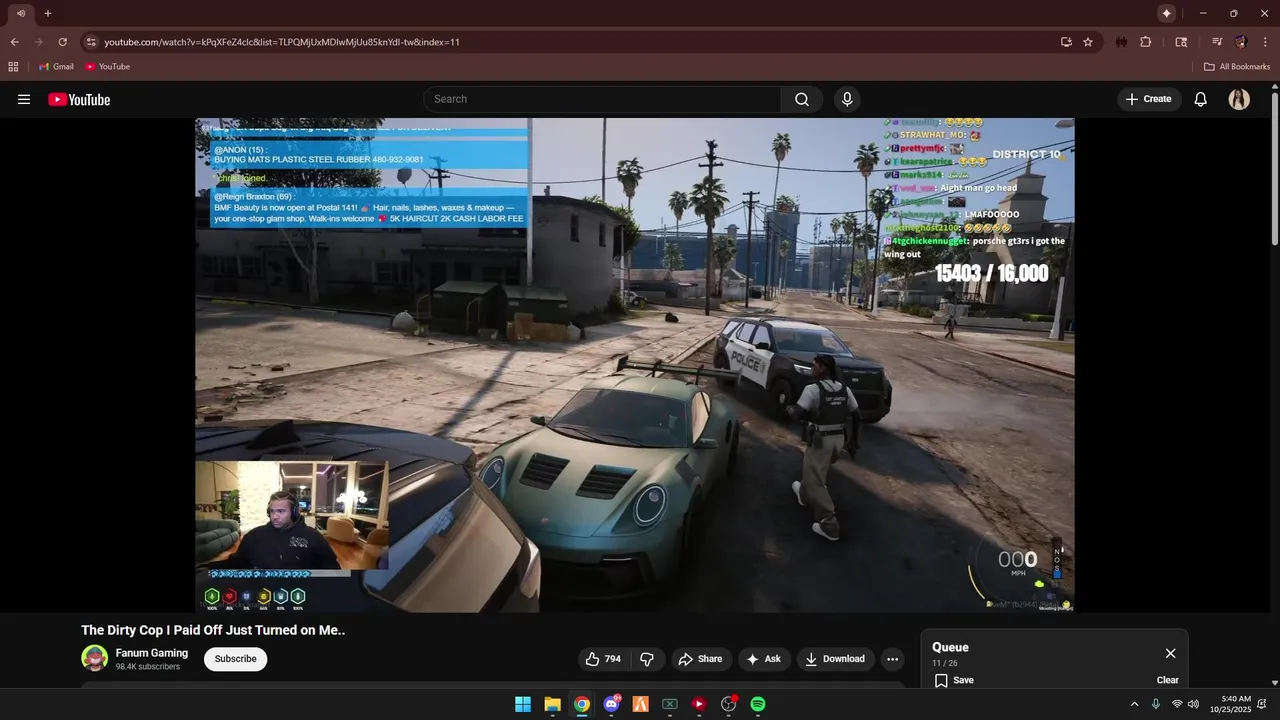Viewport: 1280px width, 720px height.
Task: Start voice search with microphone icon
Action: [847, 99]
